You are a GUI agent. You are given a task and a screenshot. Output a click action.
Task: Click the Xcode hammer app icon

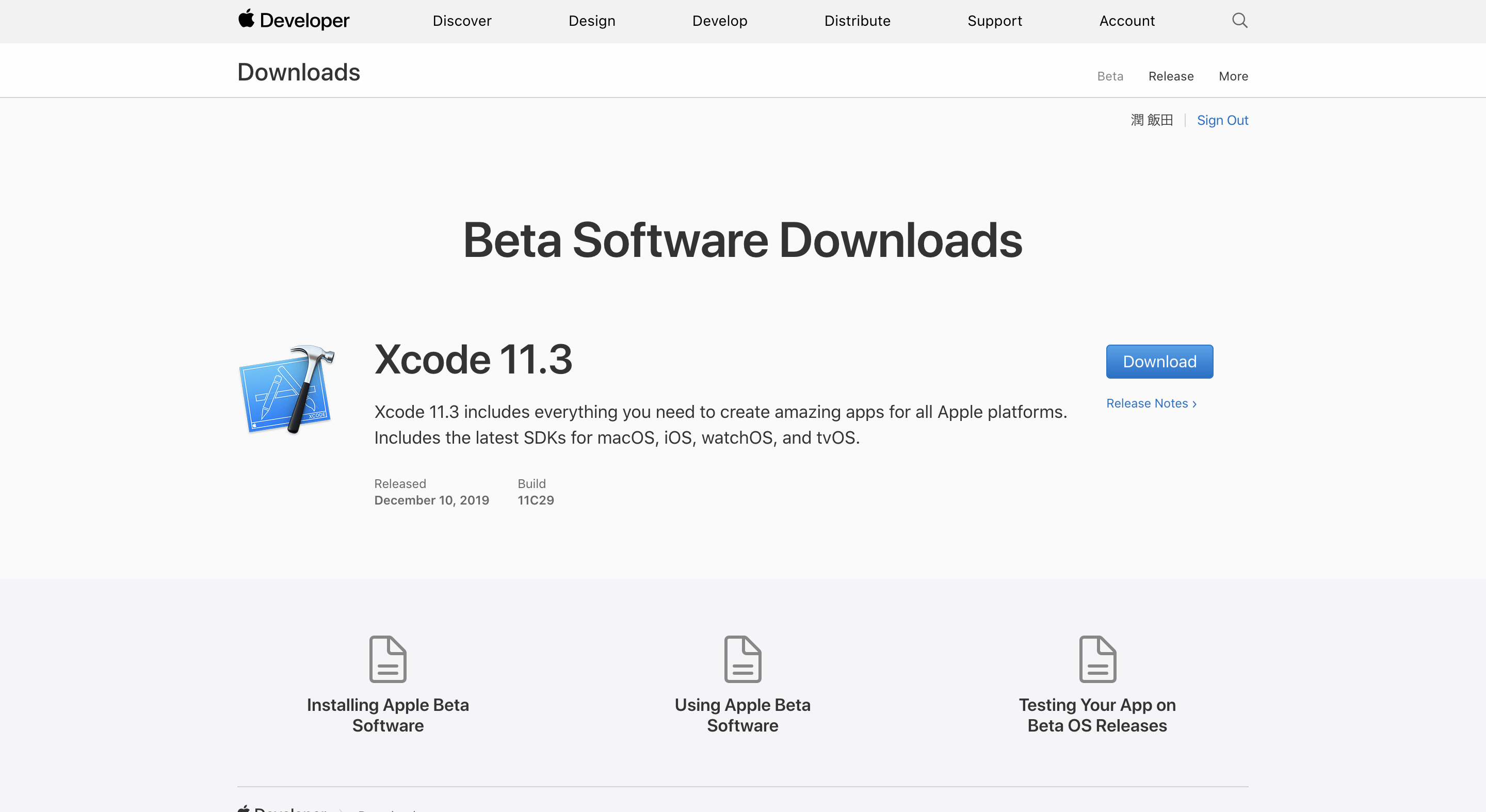coord(287,389)
